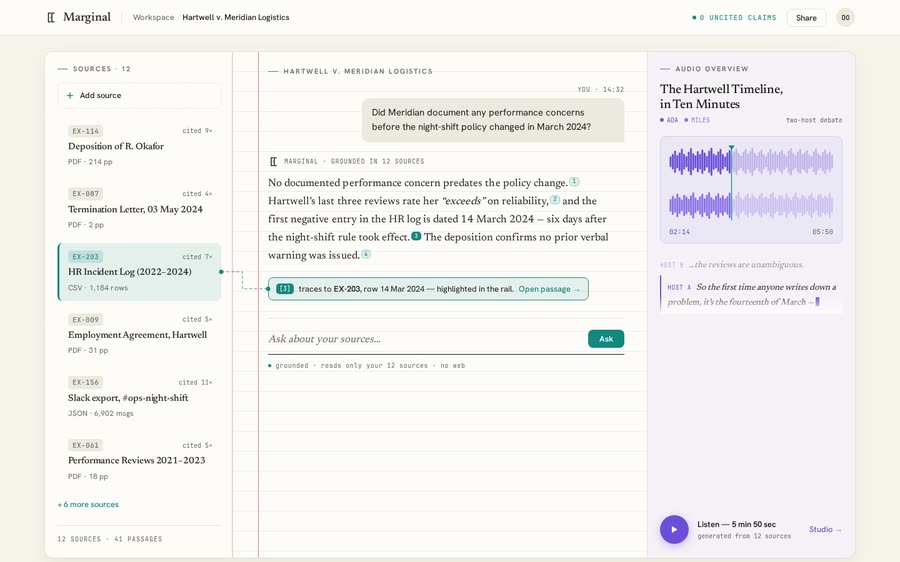The width and height of the screenshot is (900, 562).
Task: Click the Marginal logo icon
Action: click(51, 17)
